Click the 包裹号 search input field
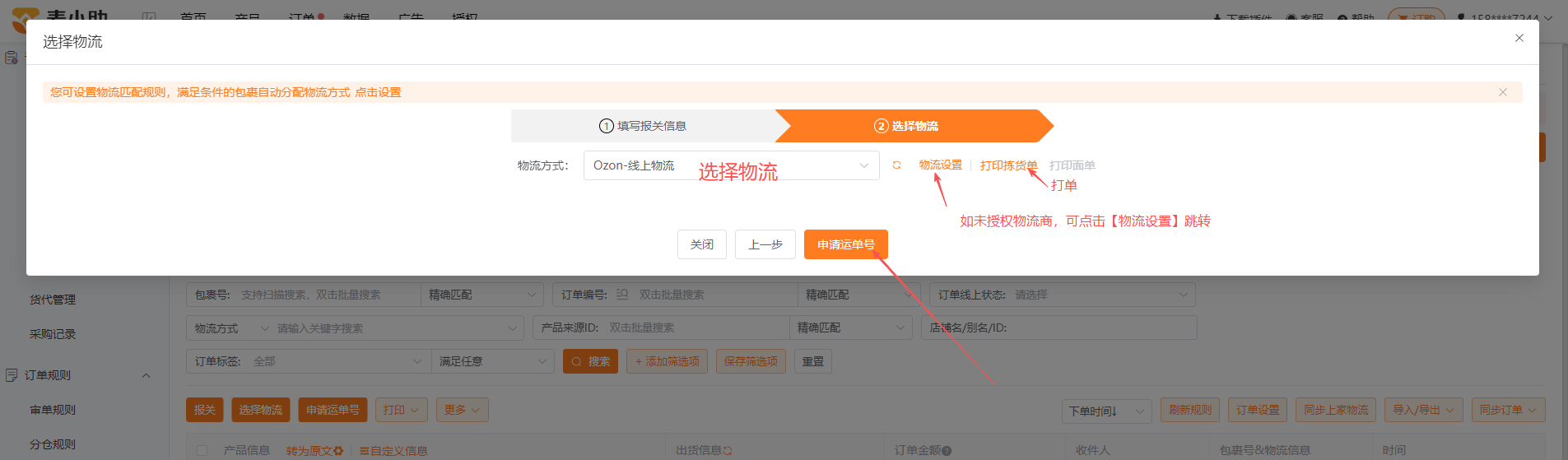This screenshot has height=460, width=1568. 327,295
